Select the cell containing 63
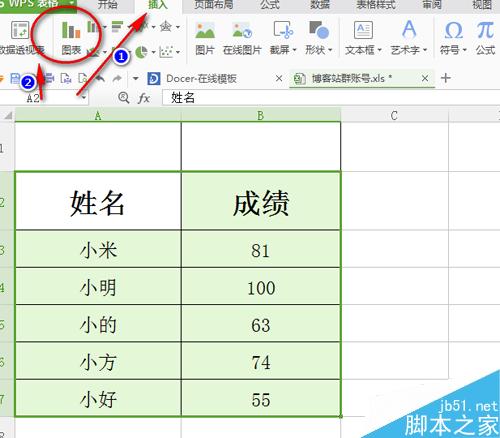Screen dimensions: 500x438 point(261,323)
